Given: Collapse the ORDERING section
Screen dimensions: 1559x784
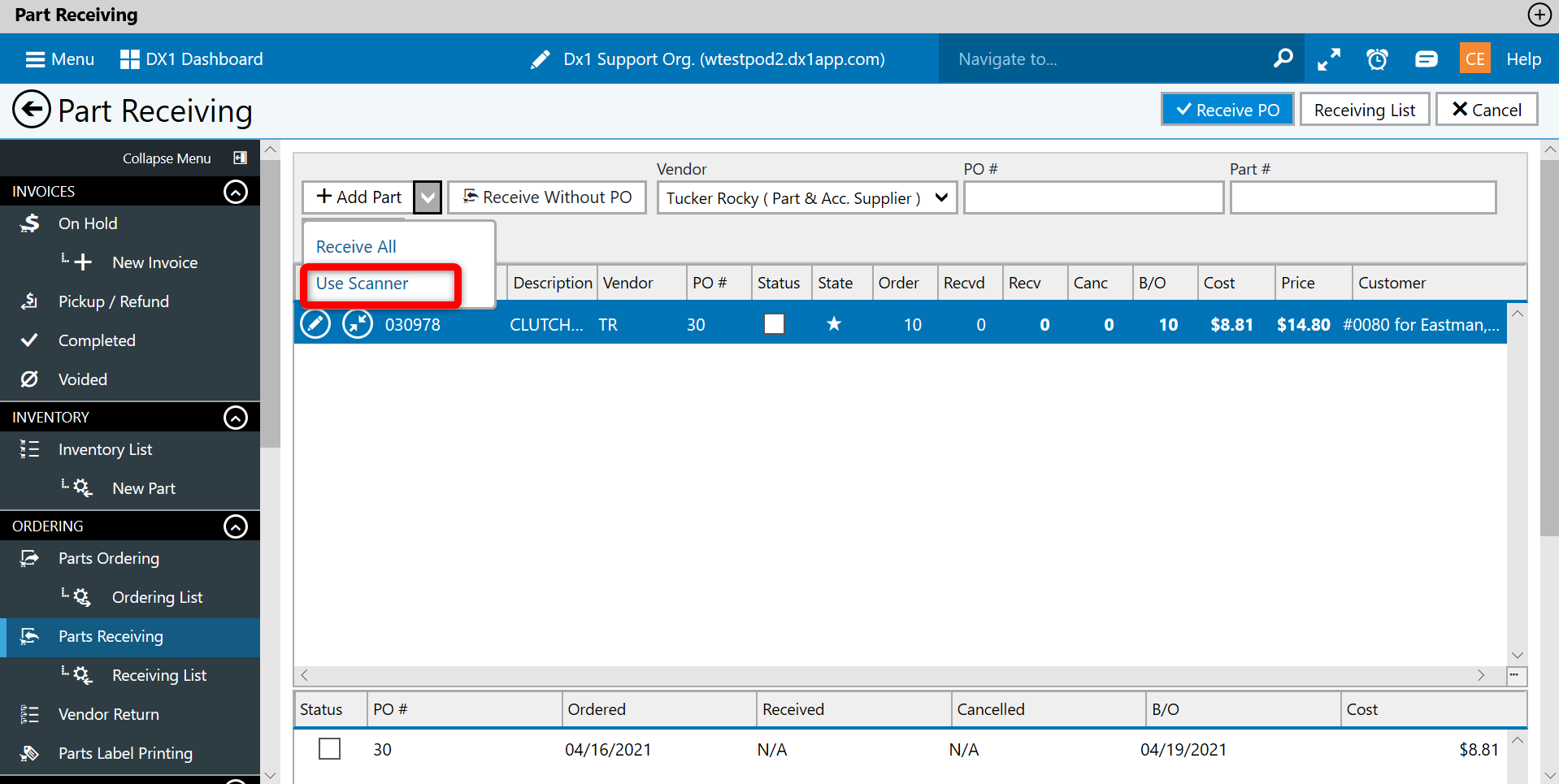Looking at the screenshot, I should [x=236, y=526].
